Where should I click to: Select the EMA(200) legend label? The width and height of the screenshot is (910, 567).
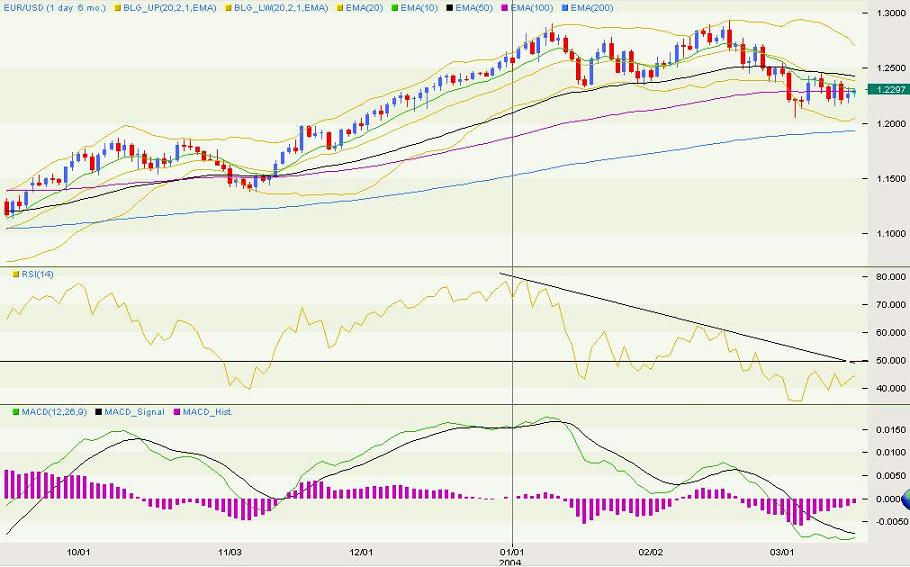[592, 8]
